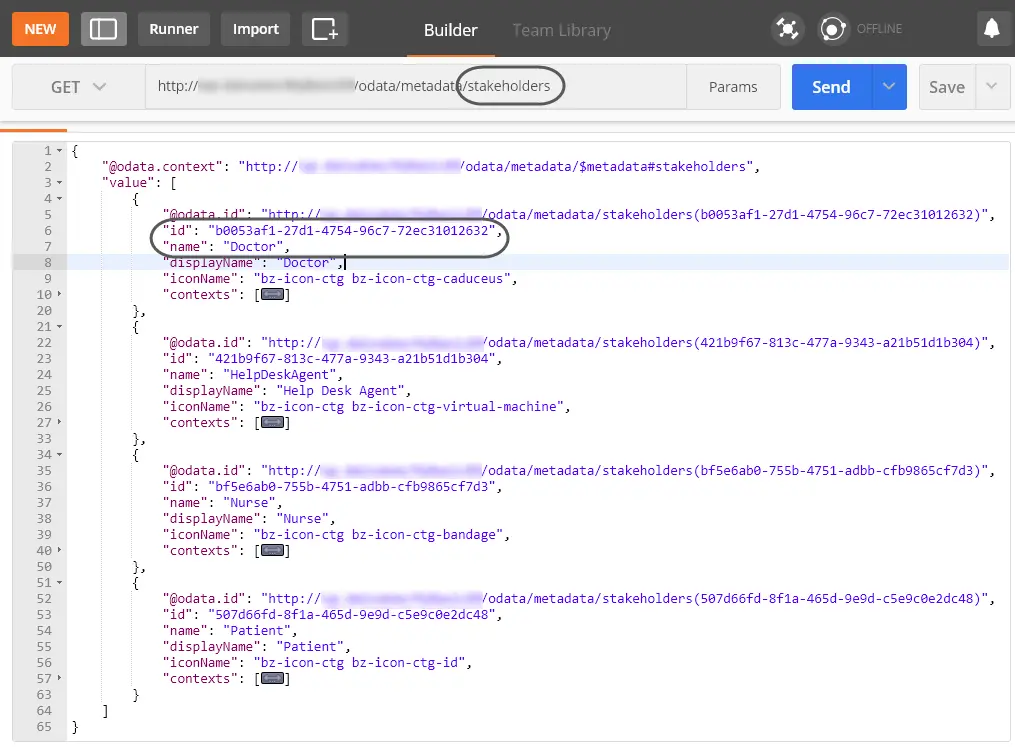The image size is (1015, 747).
Task: Switch to the Team Library tab
Action: click(x=561, y=30)
